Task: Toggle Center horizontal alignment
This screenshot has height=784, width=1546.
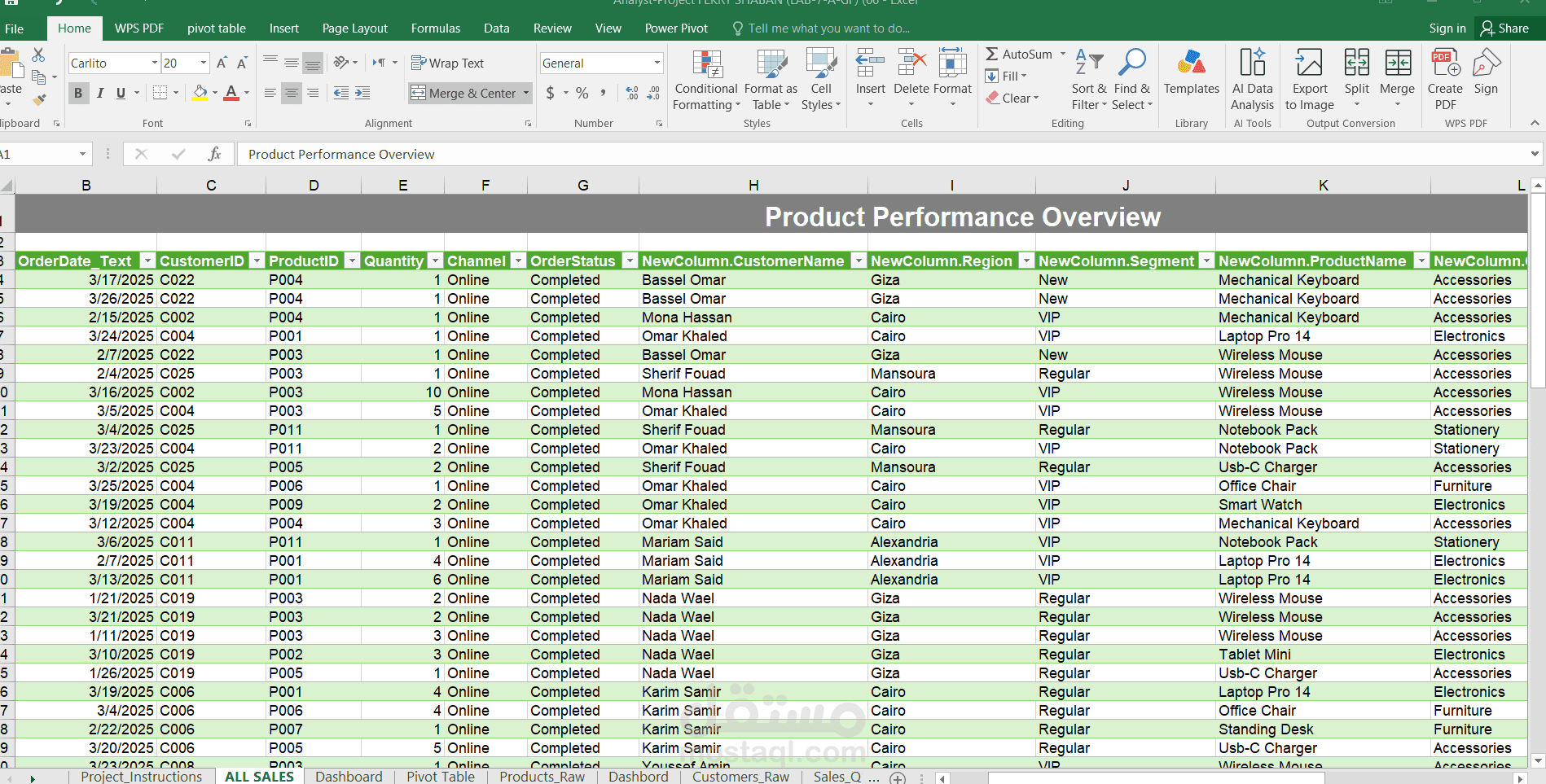Action: (292, 93)
